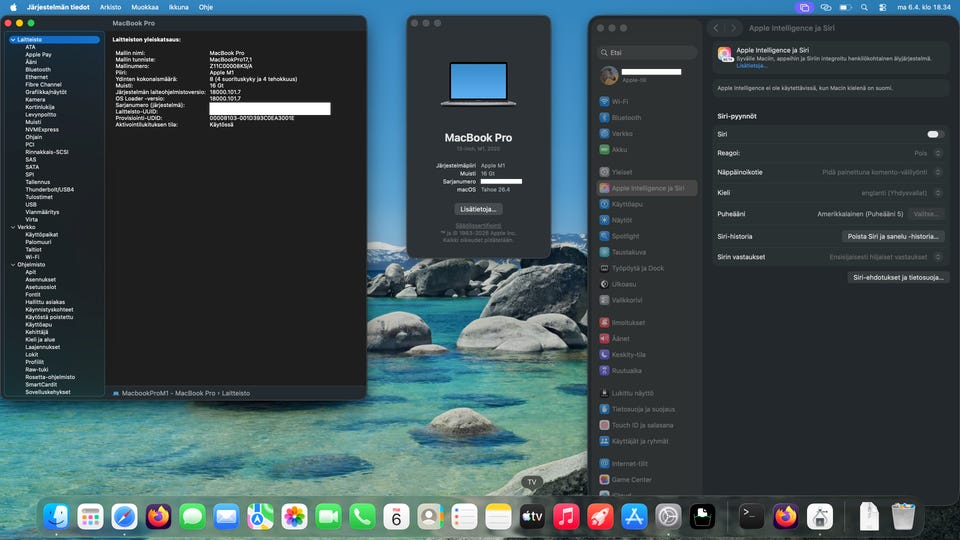Open Lisätietoja link under Apple Intelligence
The height and width of the screenshot is (540, 960).
751,66
